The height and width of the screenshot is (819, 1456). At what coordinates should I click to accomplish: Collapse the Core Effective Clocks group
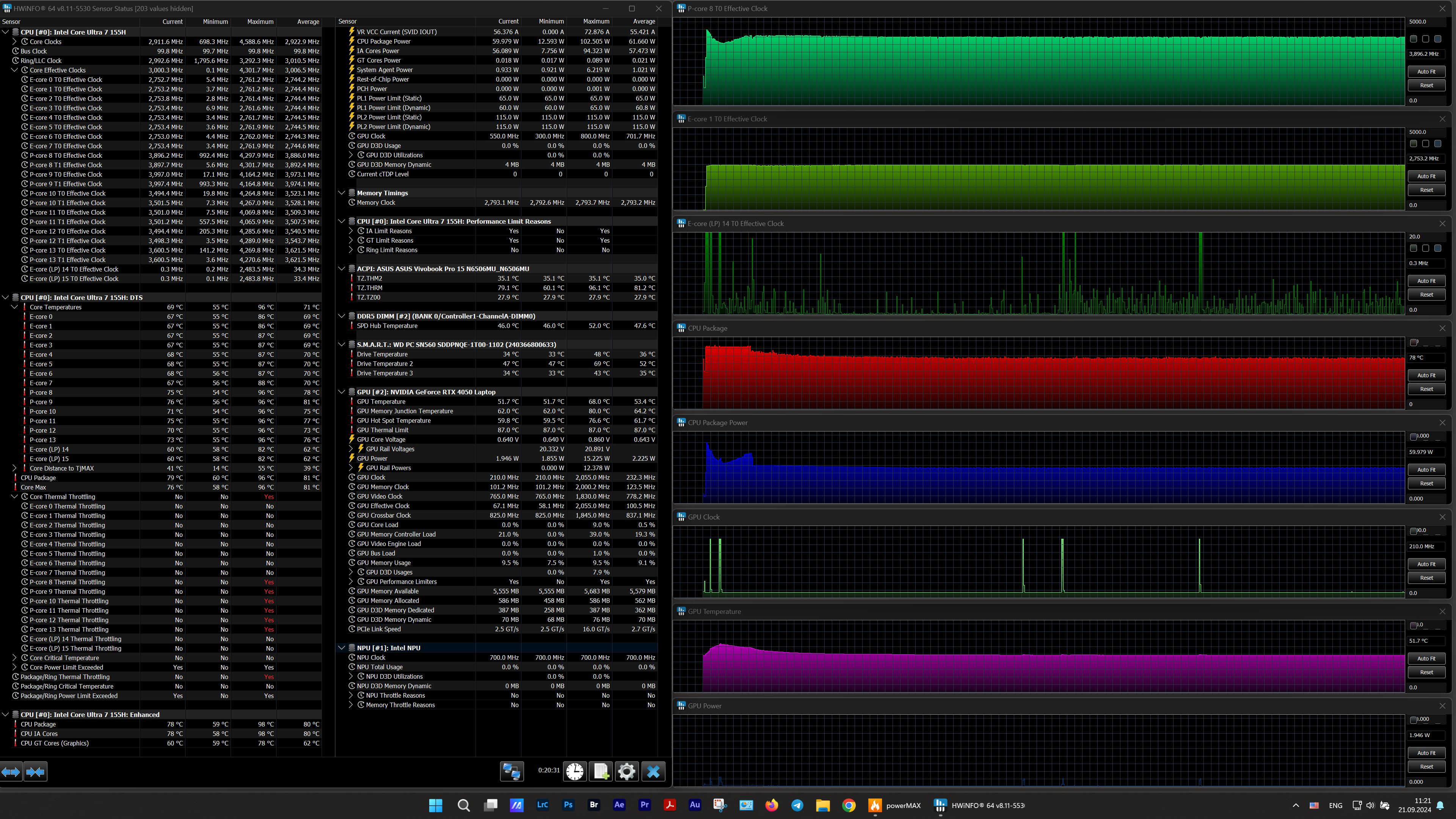click(x=15, y=70)
